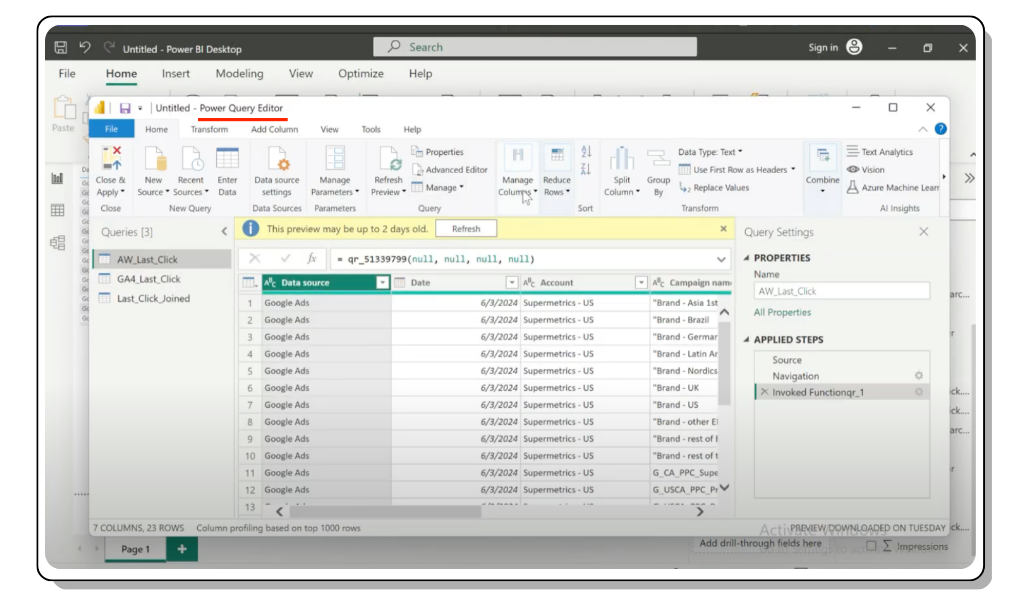Select the GA4_Last_Click query
The height and width of the screenshot is (605, 1017).
149,279
